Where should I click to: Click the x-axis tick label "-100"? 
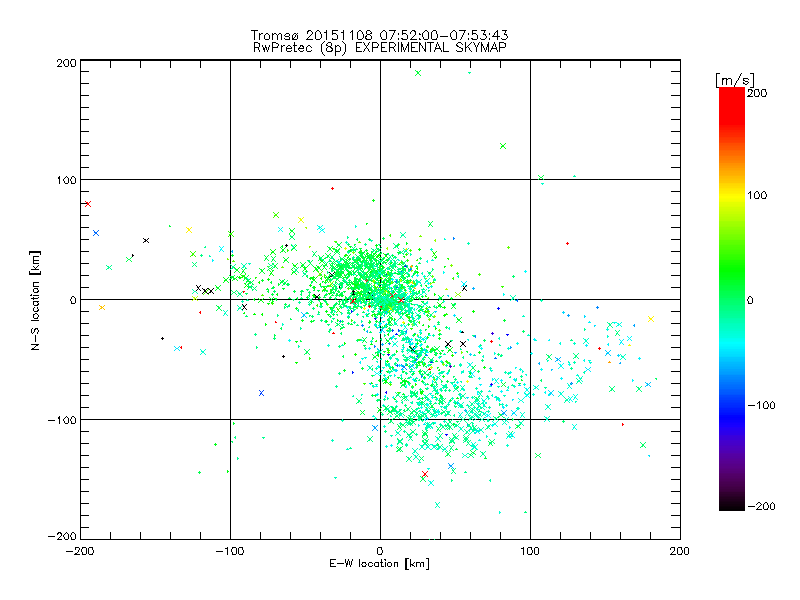[230, 551]
